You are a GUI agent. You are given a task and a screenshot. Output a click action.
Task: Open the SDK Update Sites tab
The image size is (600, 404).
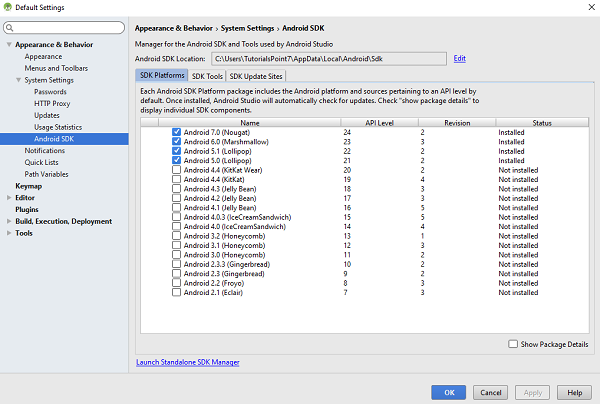(256, 76)
